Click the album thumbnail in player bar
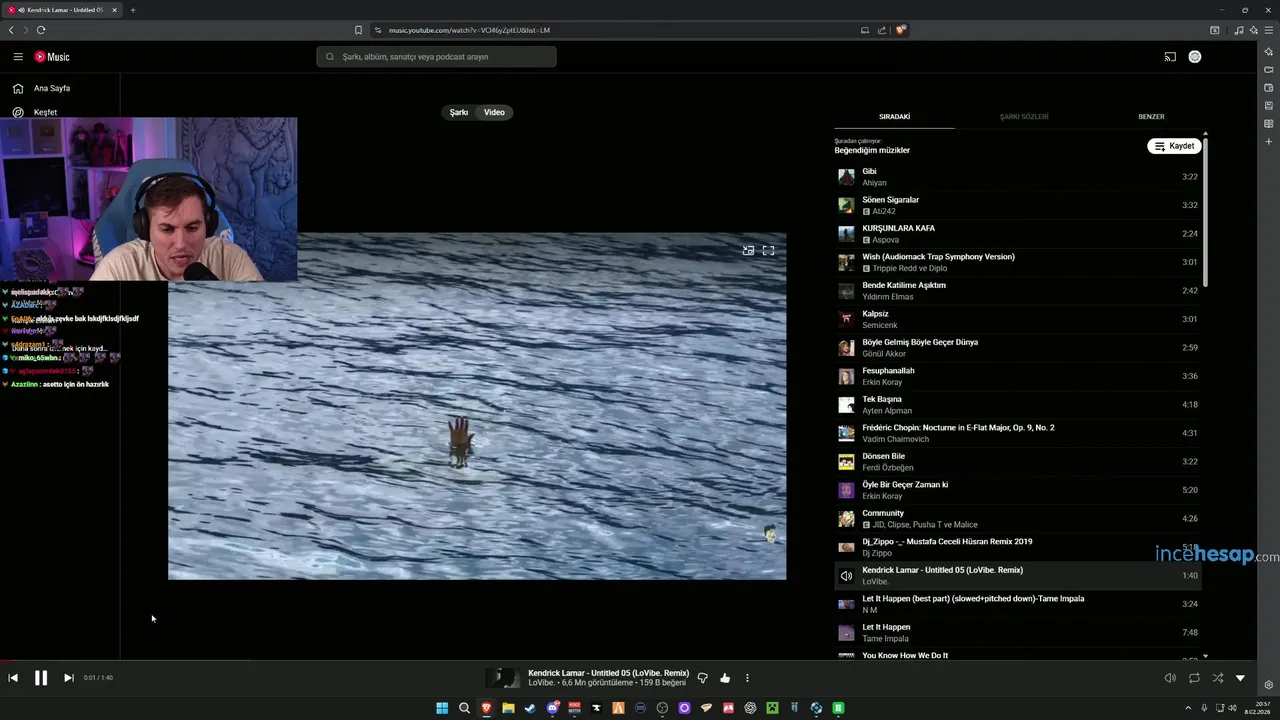Viewport: 1280px width, 720px height. [502, 678]
